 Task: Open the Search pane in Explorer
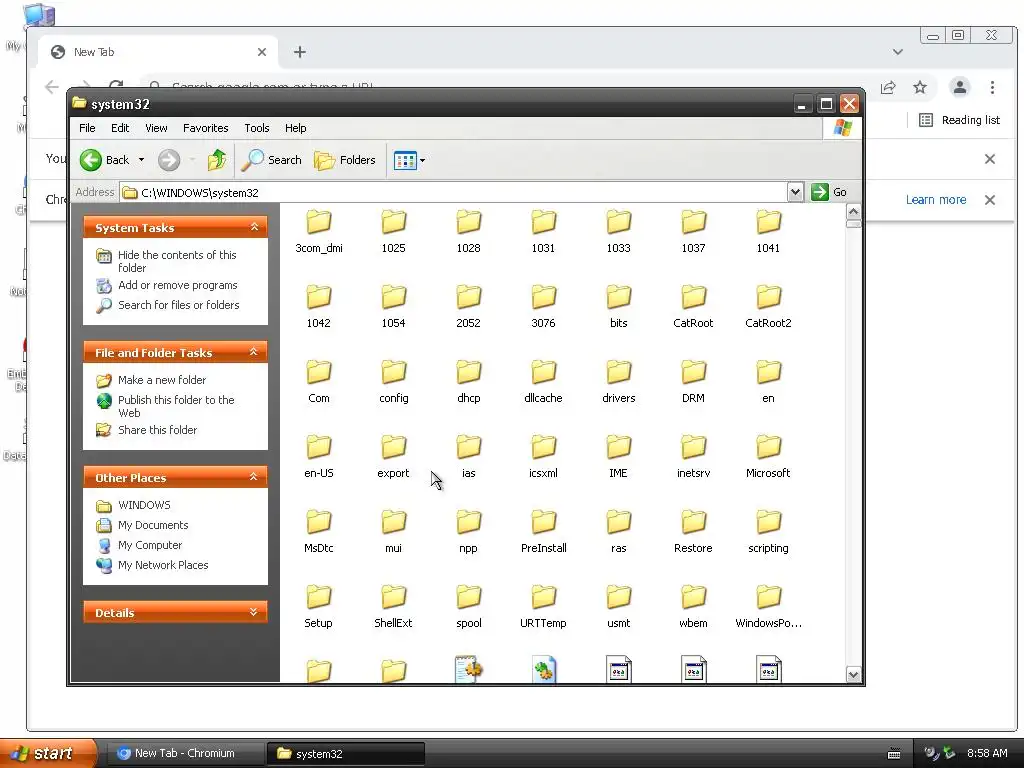click(272, 160)
